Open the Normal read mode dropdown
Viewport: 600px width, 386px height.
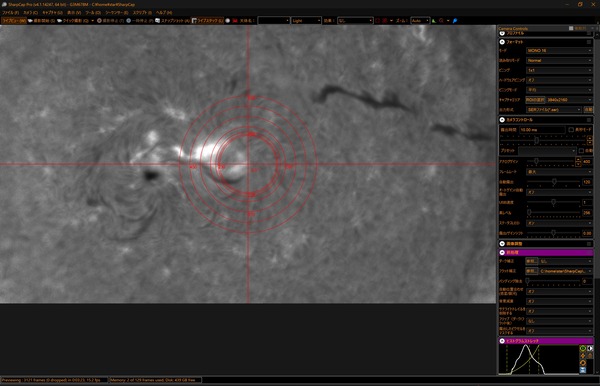[x=559, y=60]
